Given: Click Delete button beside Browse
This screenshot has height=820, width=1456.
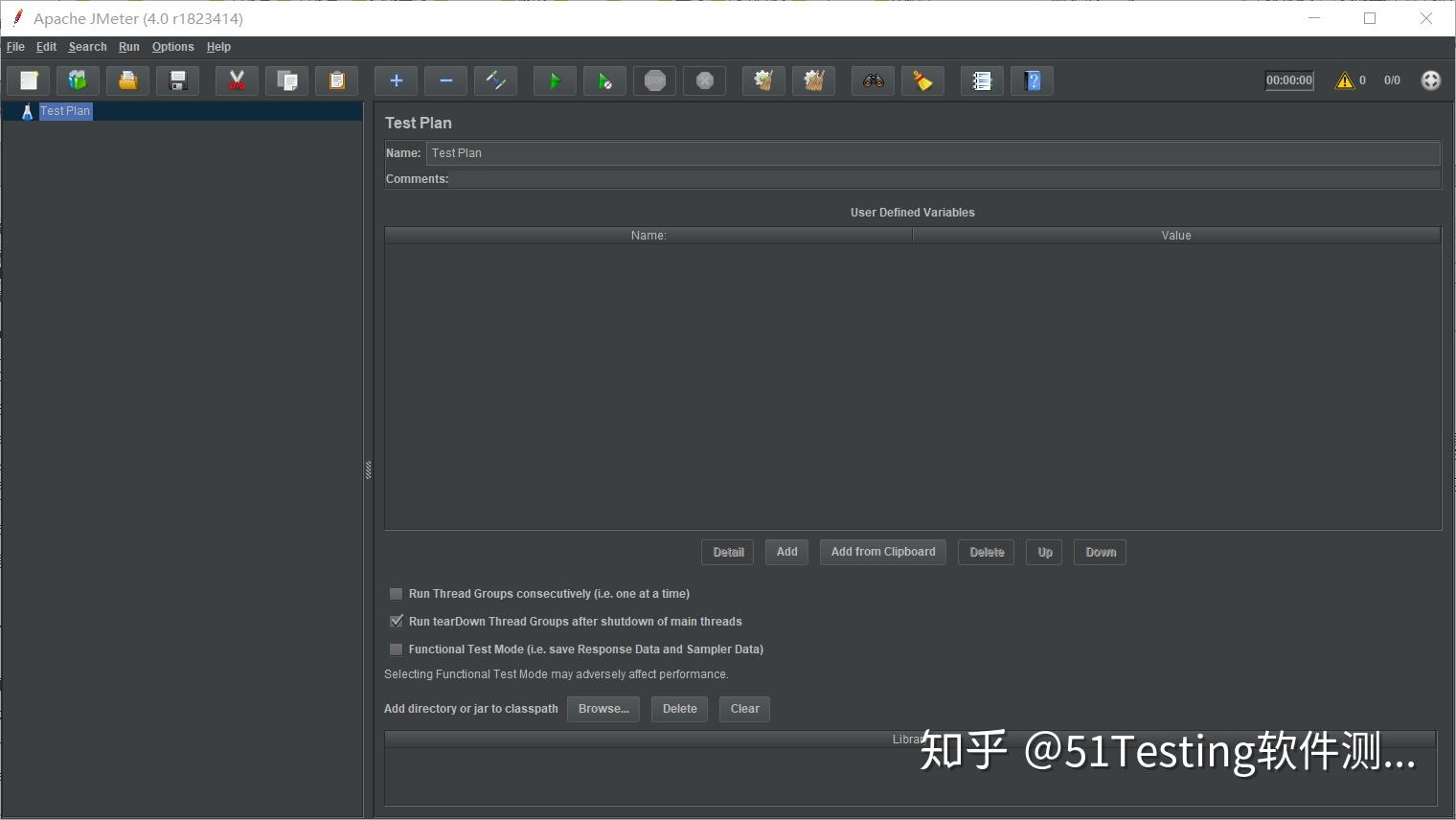Looking at the screenshot, I should pyautogui.click(x=680, y=709).
